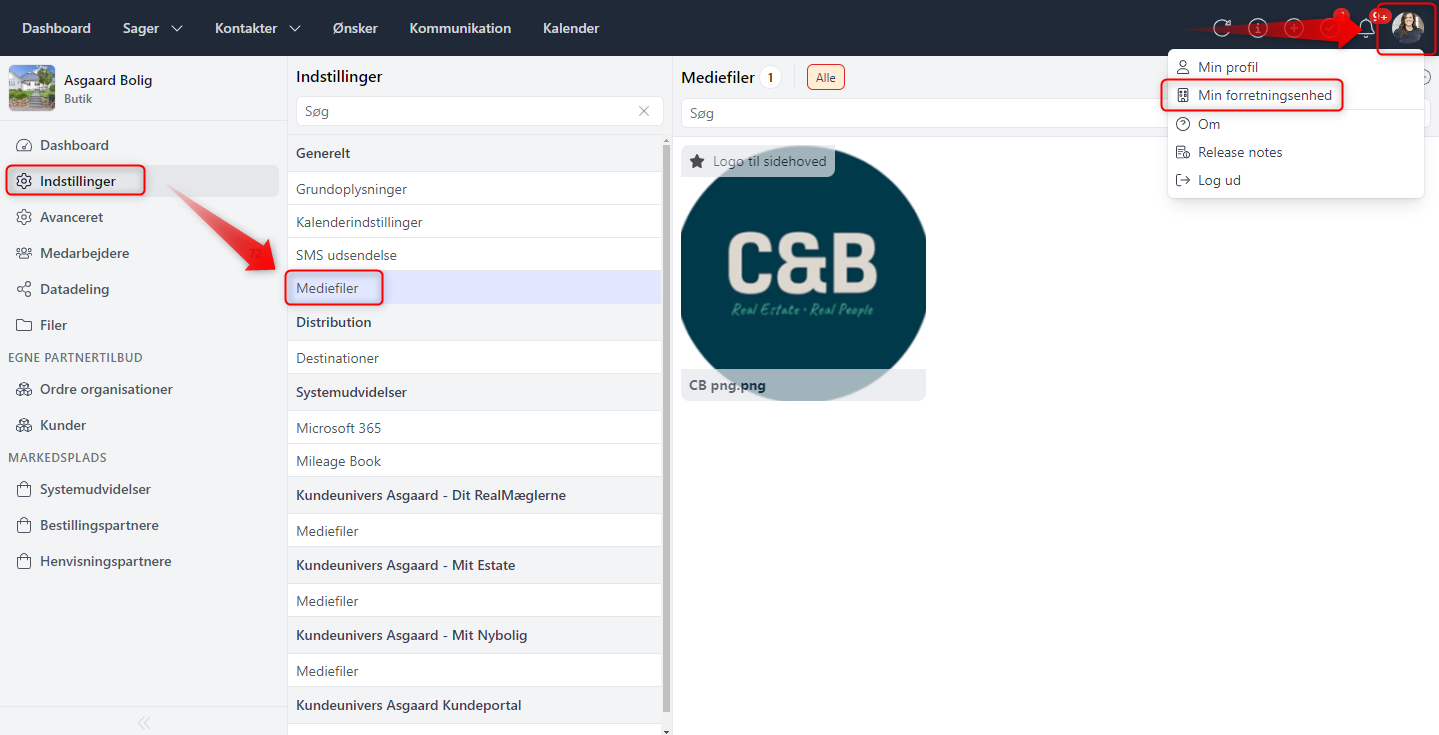
Task: Click the file name CB png.png
Action: [x=728, y=385]
